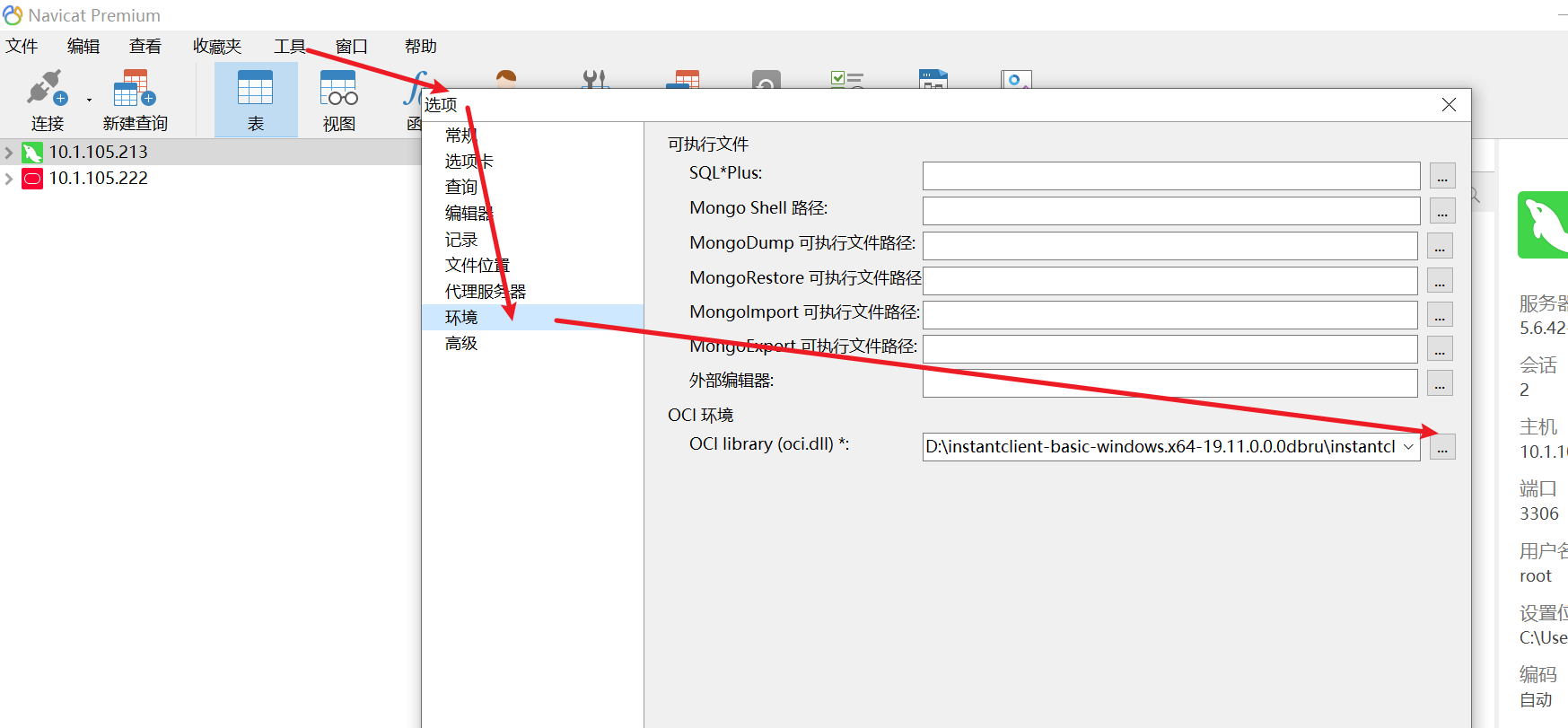This screenshot has width=1568, height=728.
Task: Browse for the MongoExport executable path
Action: [x=1440, y=349]
